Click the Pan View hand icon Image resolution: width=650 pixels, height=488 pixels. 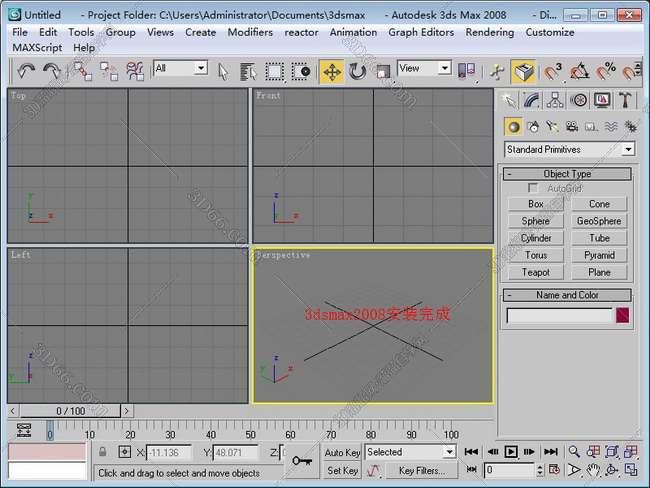[x=593, y=470]
